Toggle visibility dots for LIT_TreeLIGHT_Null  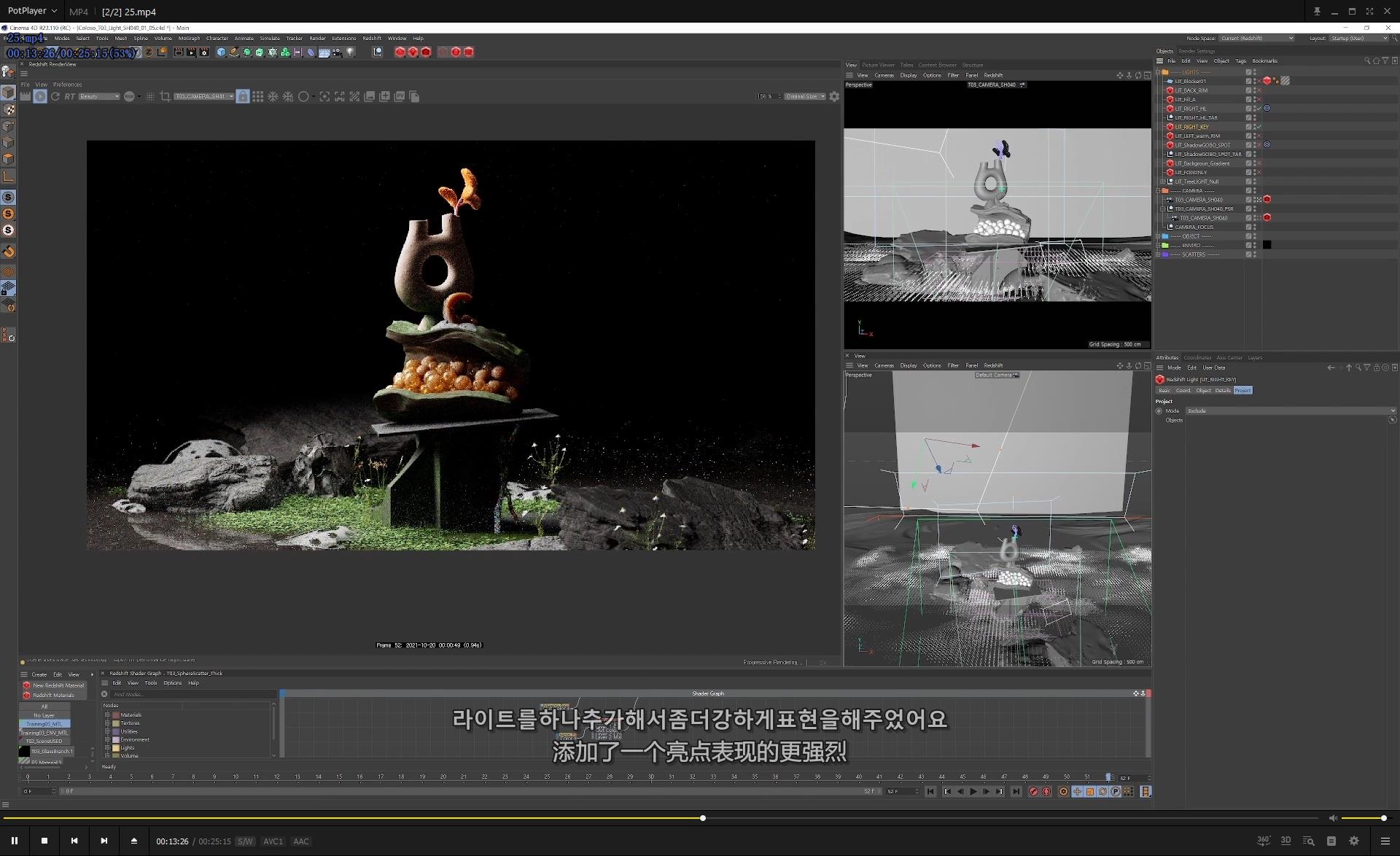[1254, 182]
